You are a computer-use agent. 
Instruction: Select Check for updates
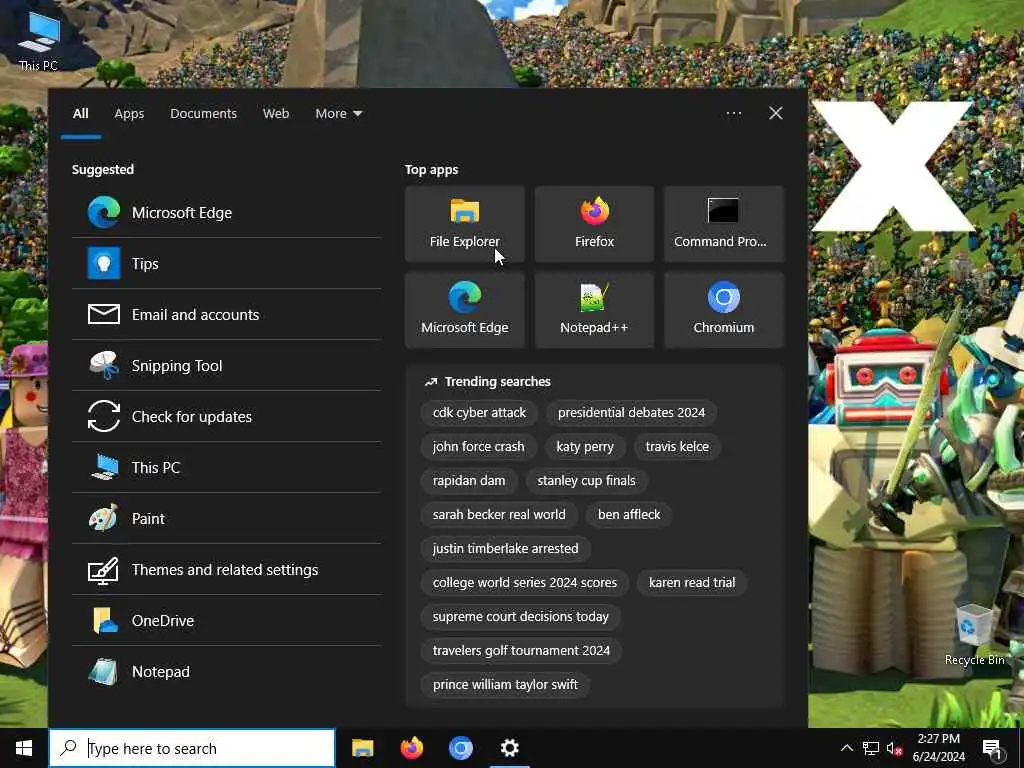pyautogui.click(x=227, y=416)
